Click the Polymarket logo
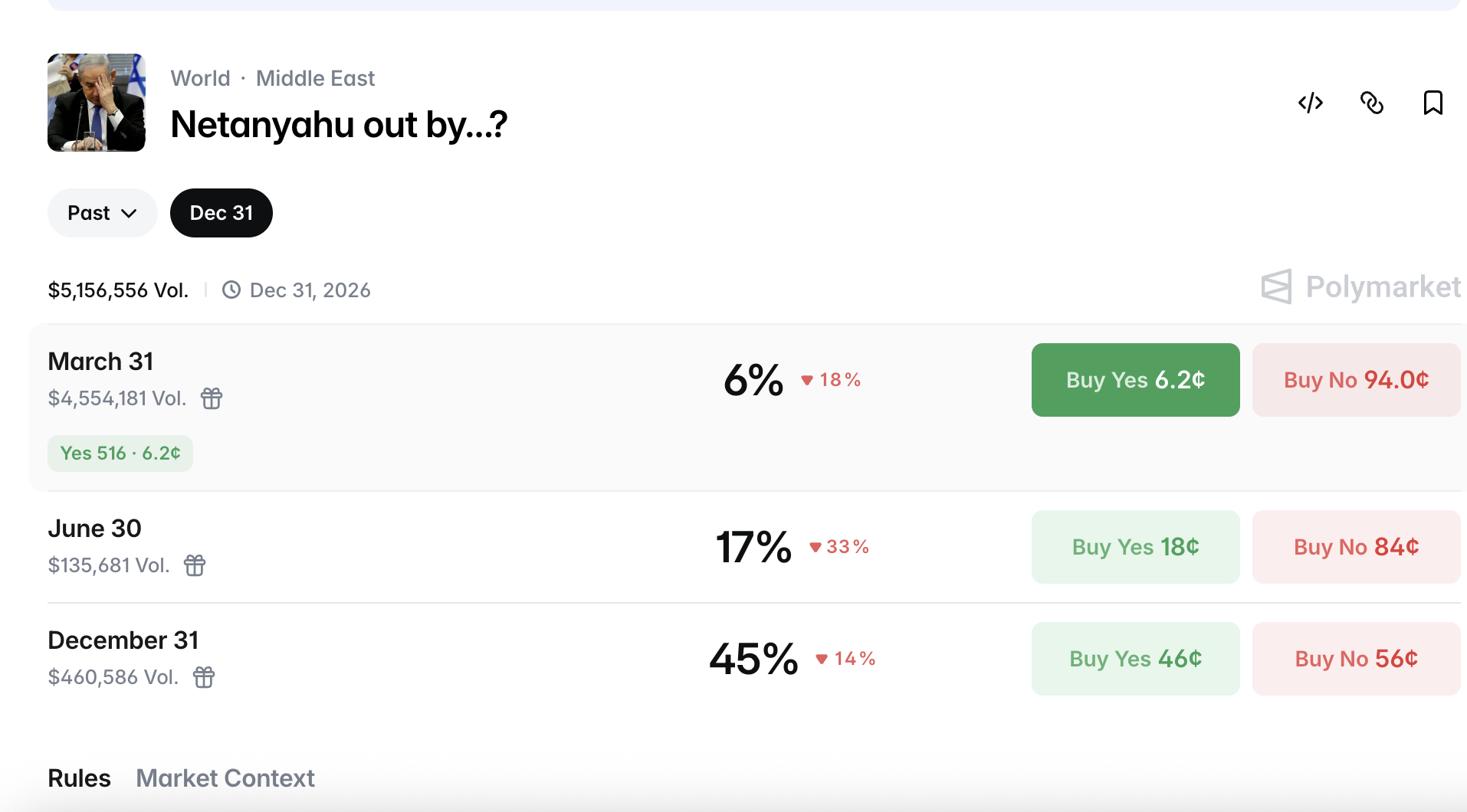This screenshot has height=812, width=1467. pyautogui.click(x=1361, y=287)
